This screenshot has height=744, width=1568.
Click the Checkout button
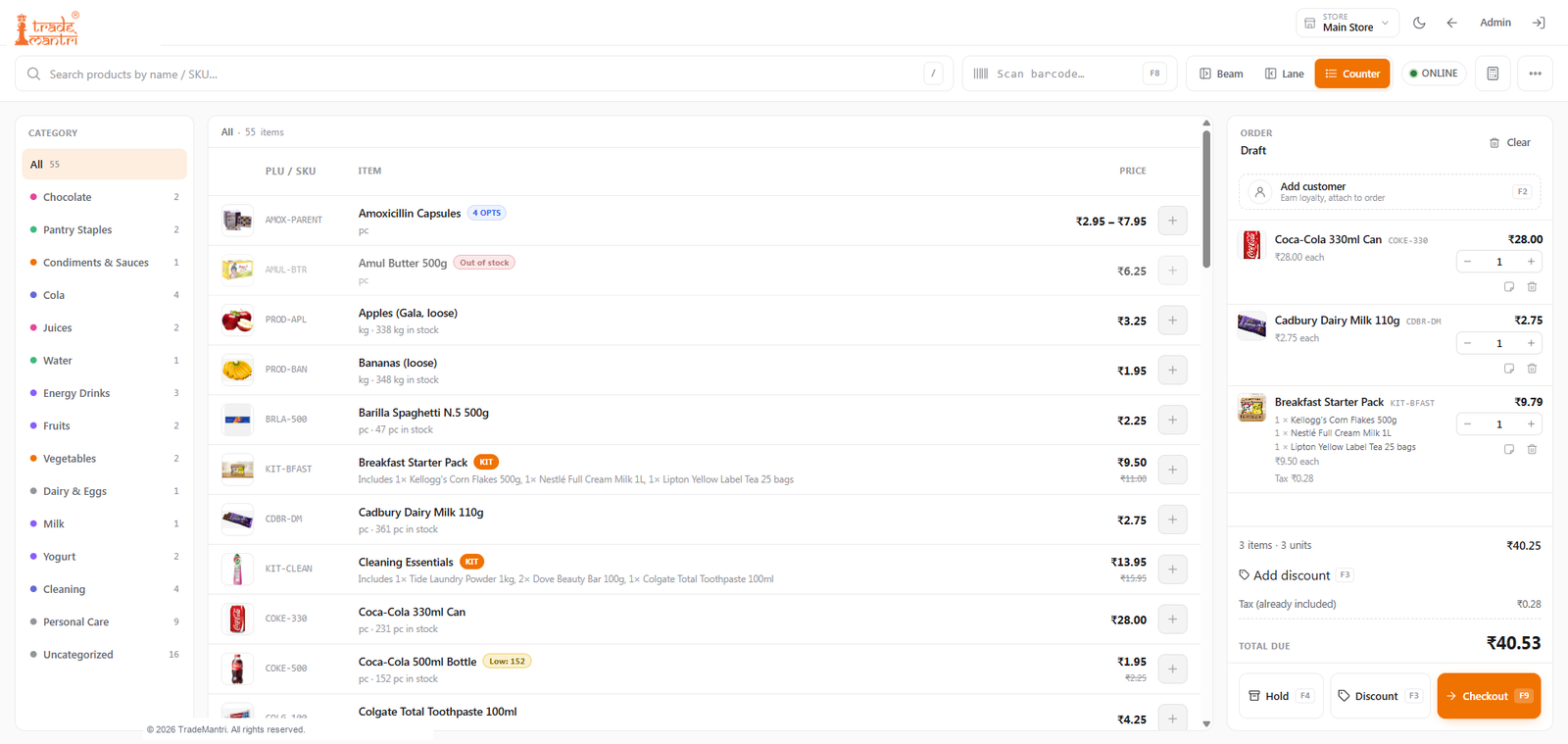coord(1489,696)
